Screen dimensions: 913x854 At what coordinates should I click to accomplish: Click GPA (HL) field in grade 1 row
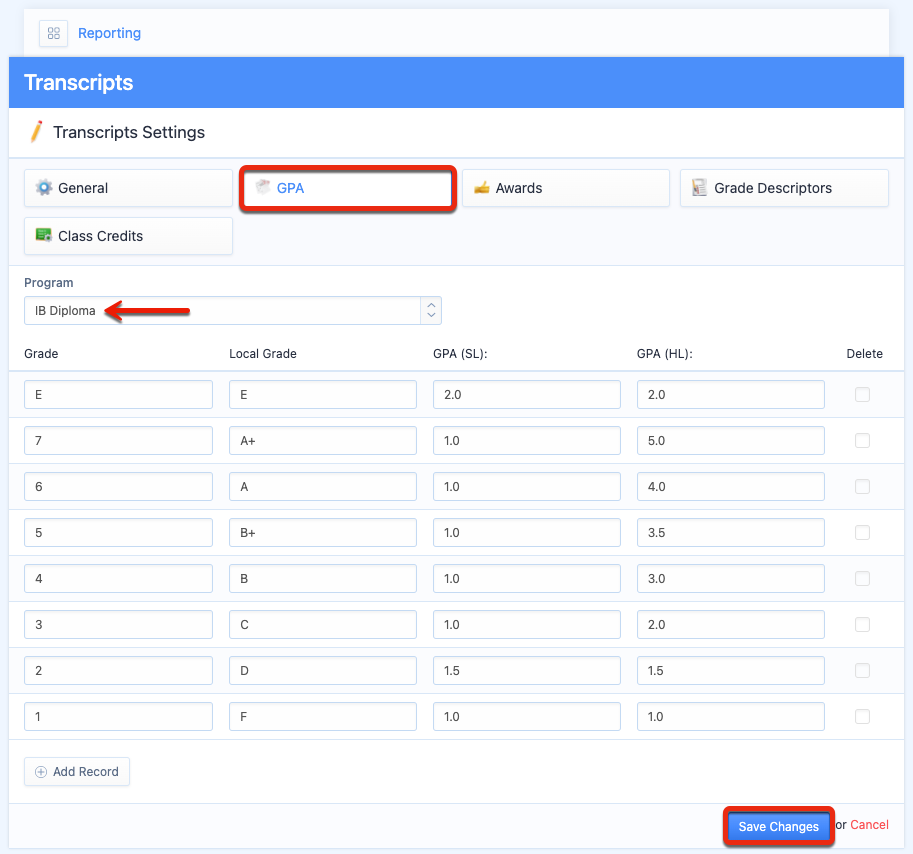tap(731, 717)
